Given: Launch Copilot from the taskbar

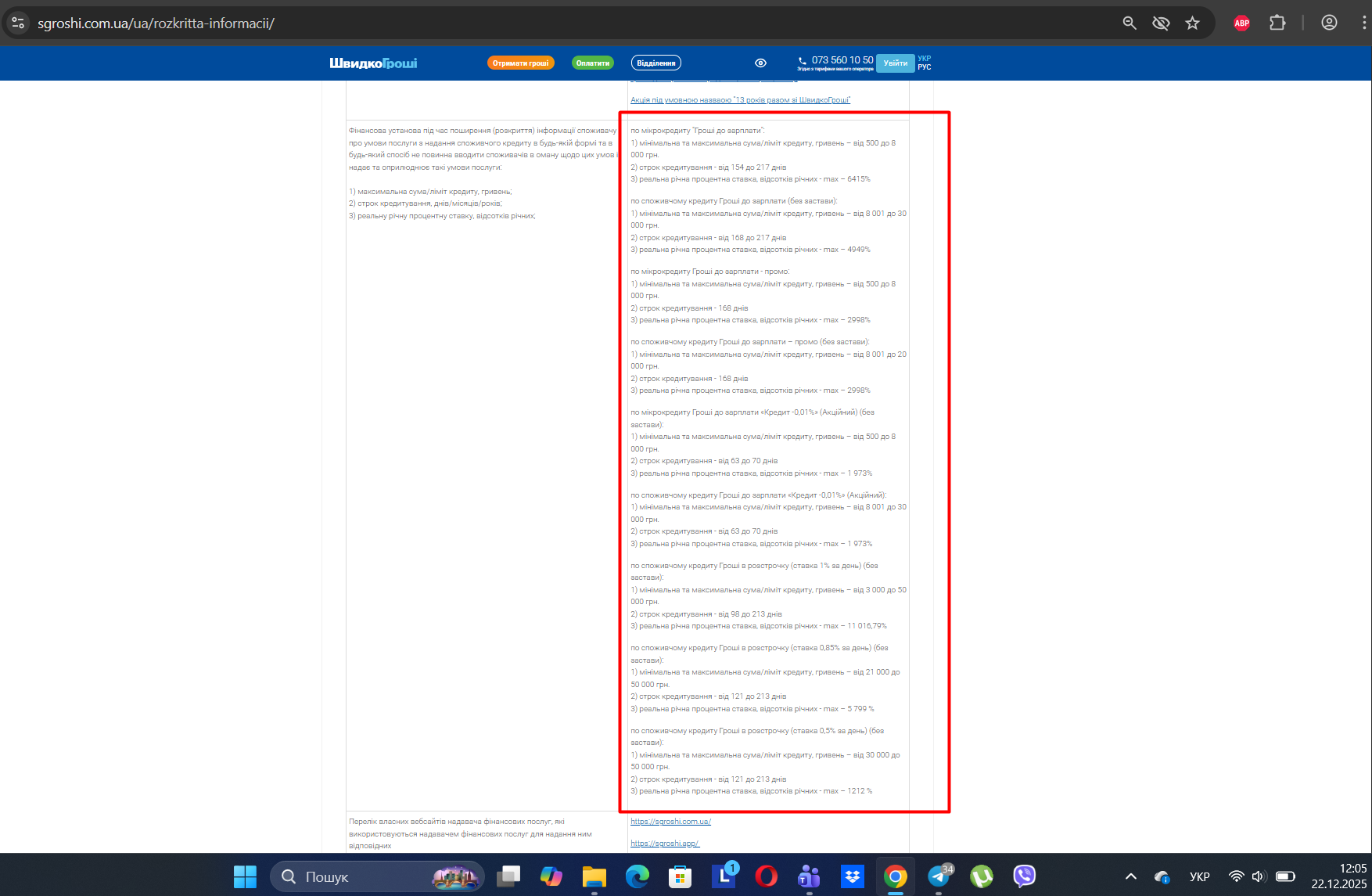Looking at the screenshot, I should click(551, 876).
